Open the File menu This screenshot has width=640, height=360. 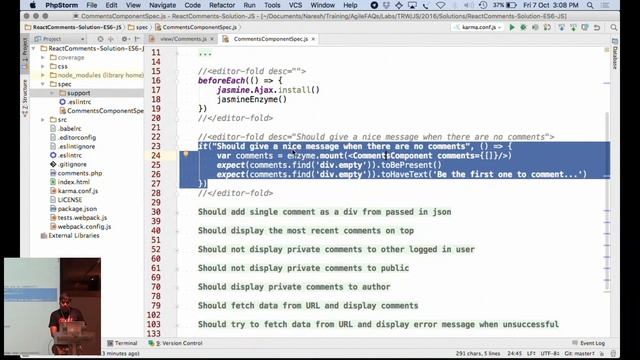pyautogui.click(x=91, y=5)
